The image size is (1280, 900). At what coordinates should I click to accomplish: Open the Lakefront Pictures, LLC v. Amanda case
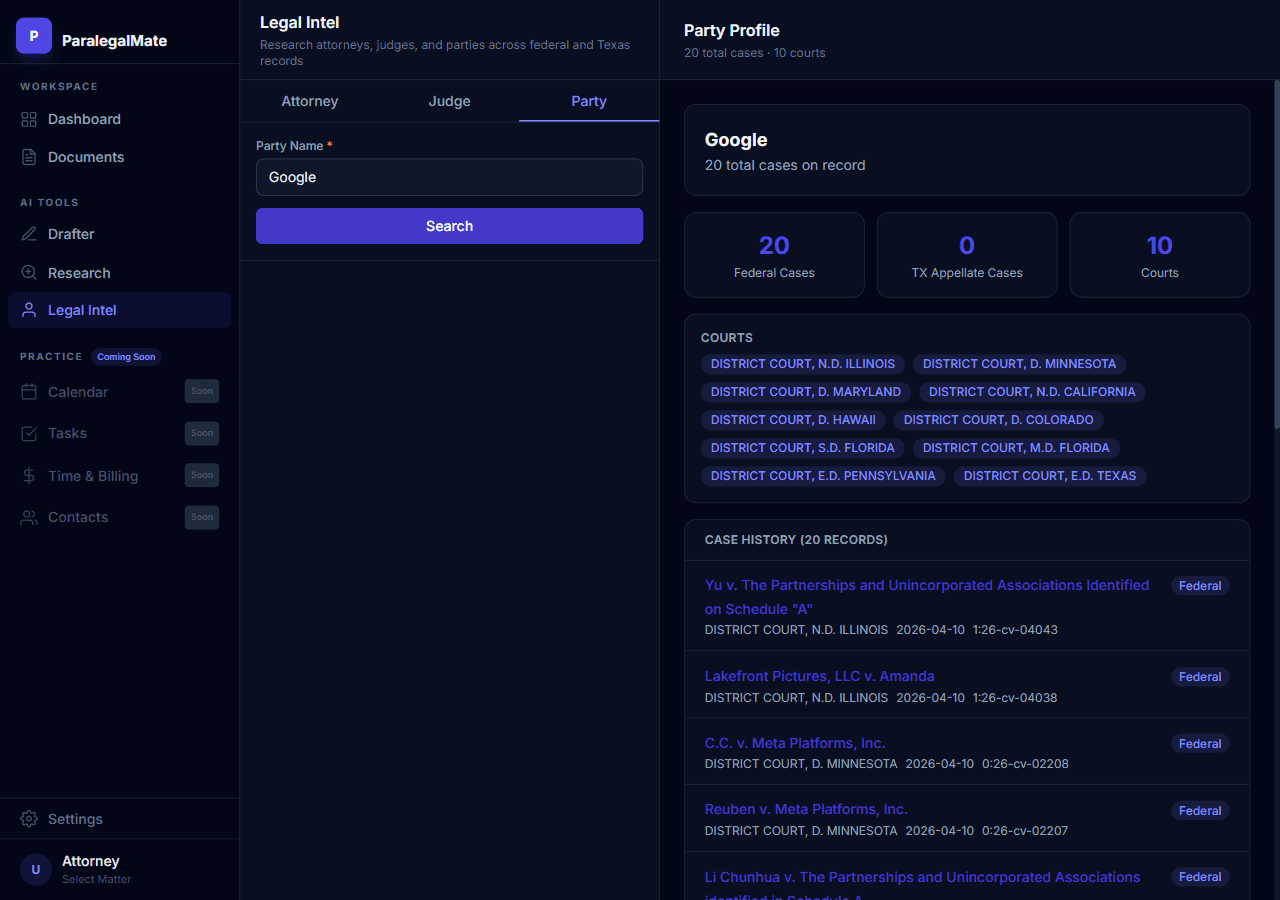819,676
